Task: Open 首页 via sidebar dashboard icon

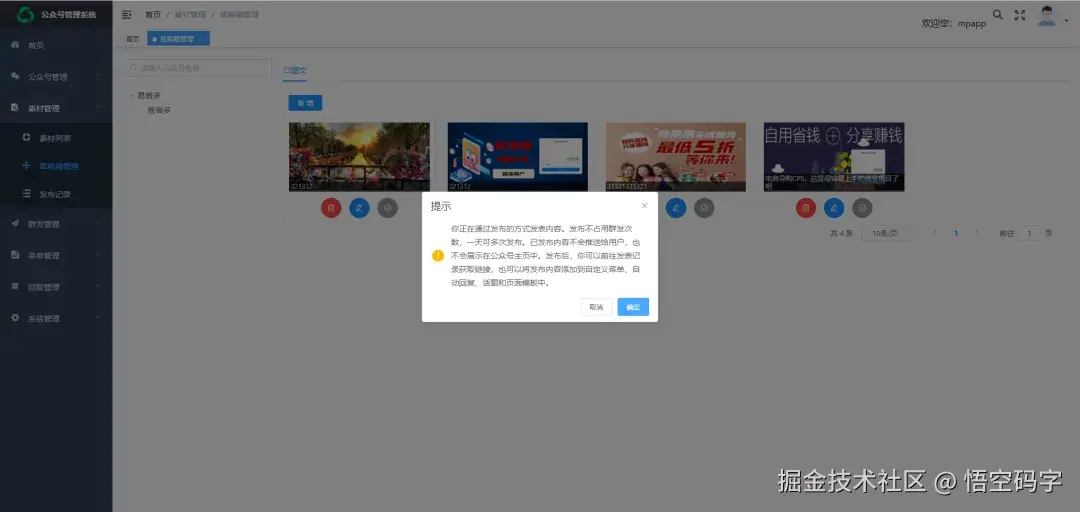Action: pos(15,45)
